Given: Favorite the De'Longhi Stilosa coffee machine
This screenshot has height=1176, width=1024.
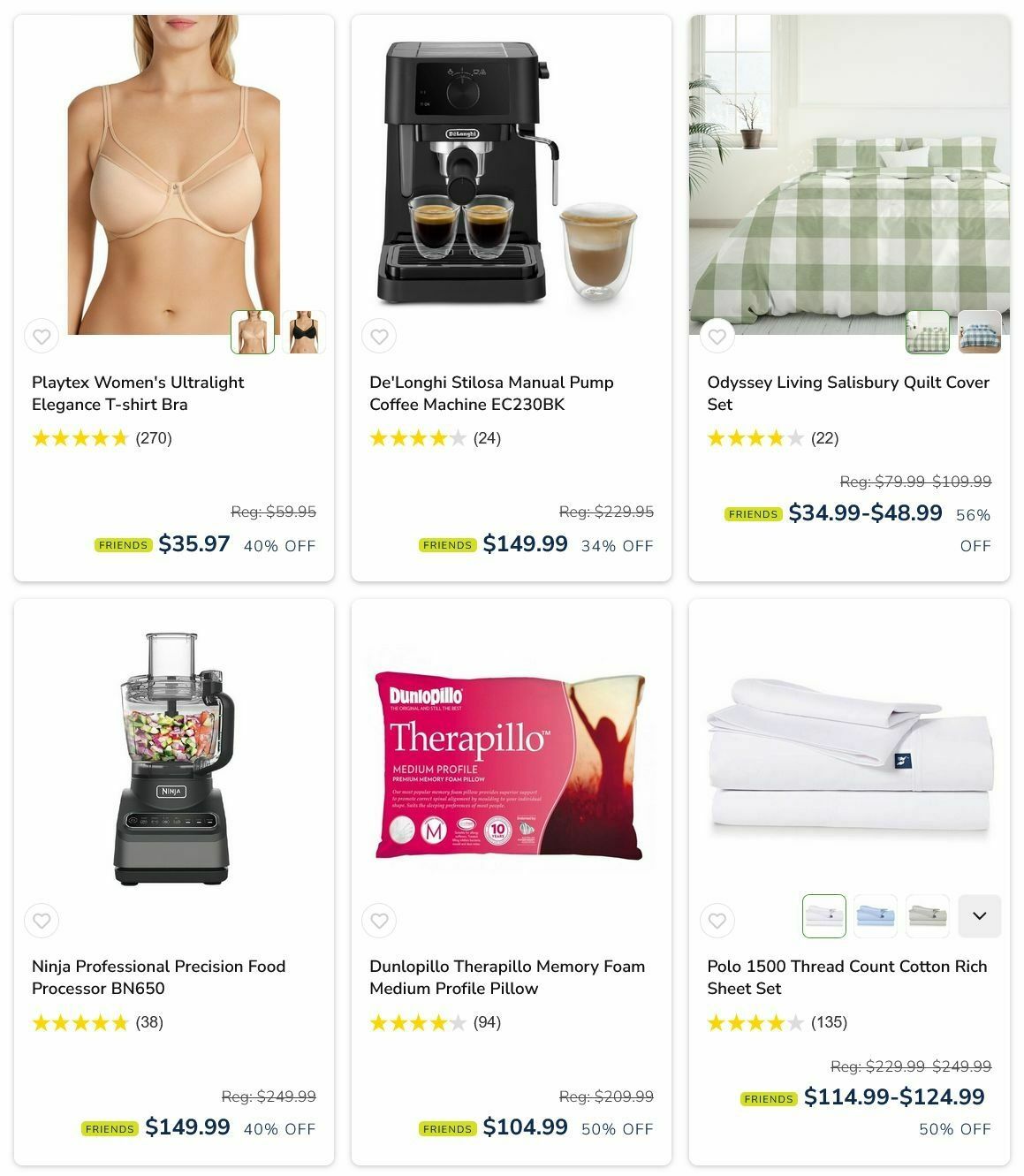Looking at the screenshot, I should 379,336.
